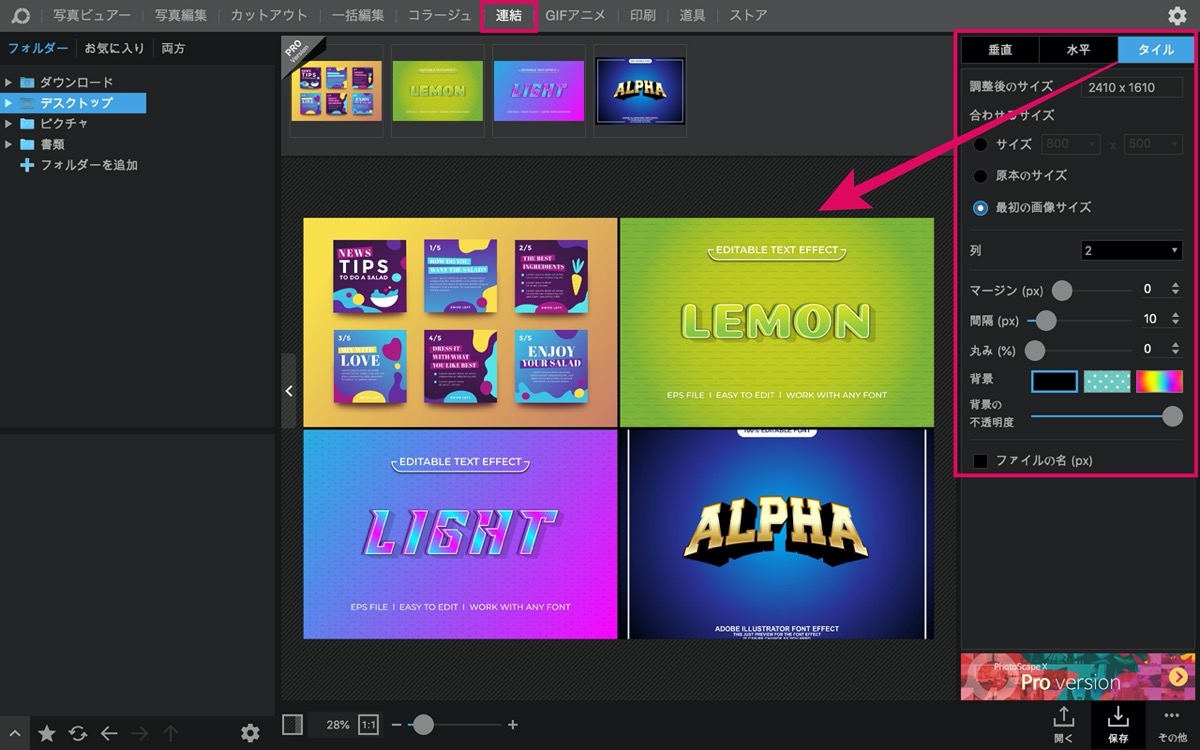Go back with the left arrow icon
The width and height of the screenshot is (1200, 750).
click(x=109, y=733)
